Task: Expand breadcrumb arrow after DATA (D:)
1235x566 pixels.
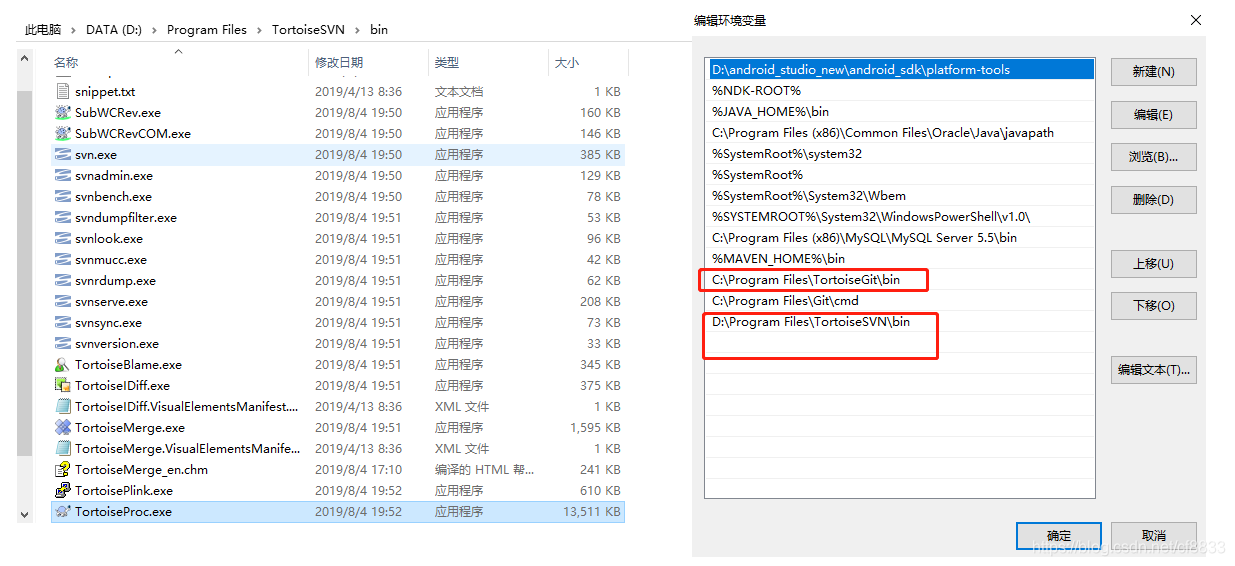Action: coord(155,30)
